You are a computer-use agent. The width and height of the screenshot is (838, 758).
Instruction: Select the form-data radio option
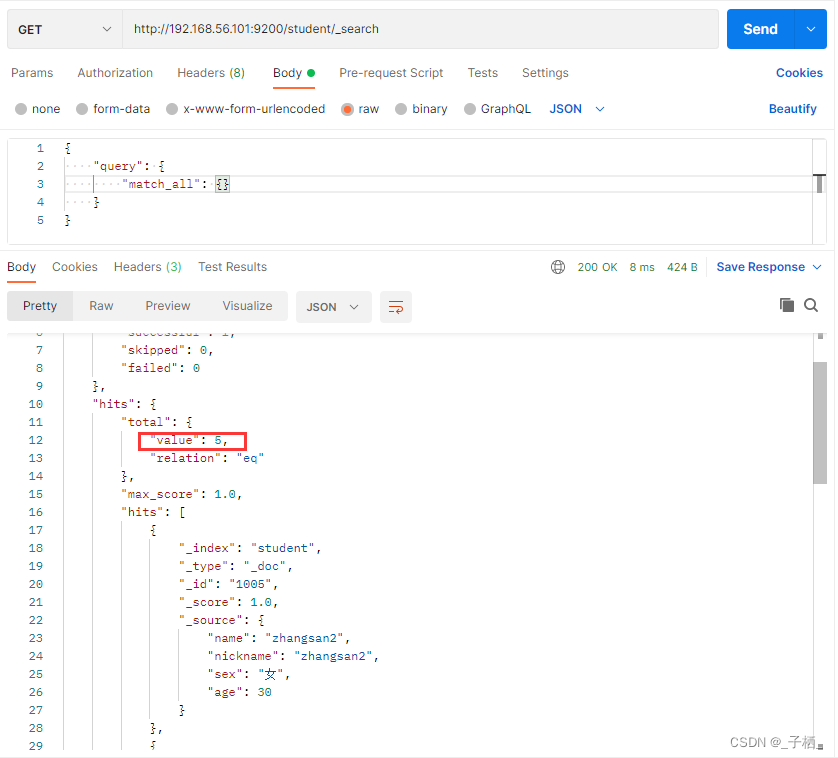82,109
